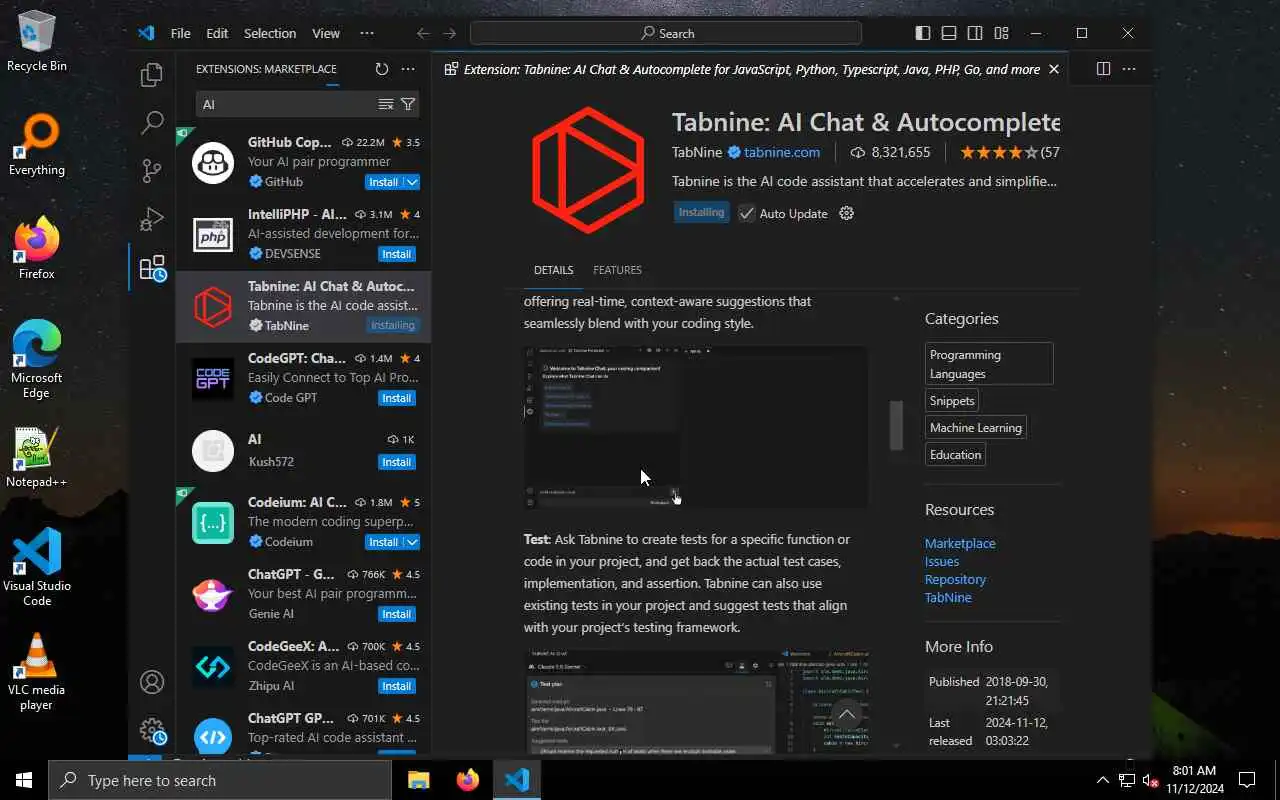Image resolution: width=1280 pixels, height=800 pixels.
Task: Split the editor to the right
Action: (x=1103, y=69)
